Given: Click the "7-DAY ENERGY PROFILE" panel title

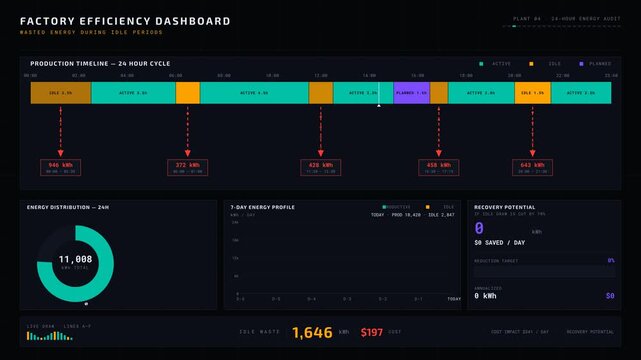Looking at the screenshot, I should (262, 208).
